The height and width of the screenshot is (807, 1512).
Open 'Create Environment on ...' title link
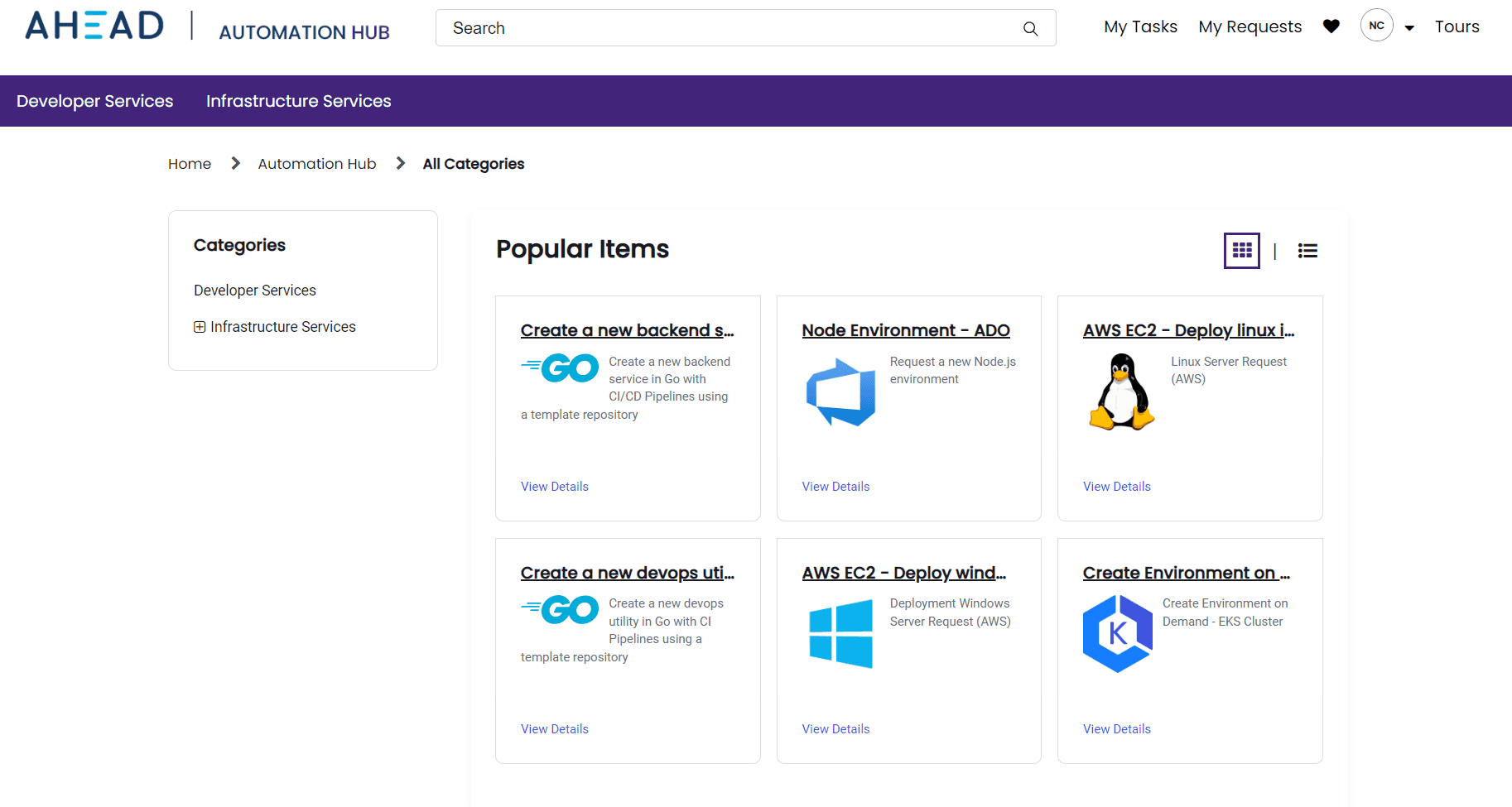(x=1187, y=573)
